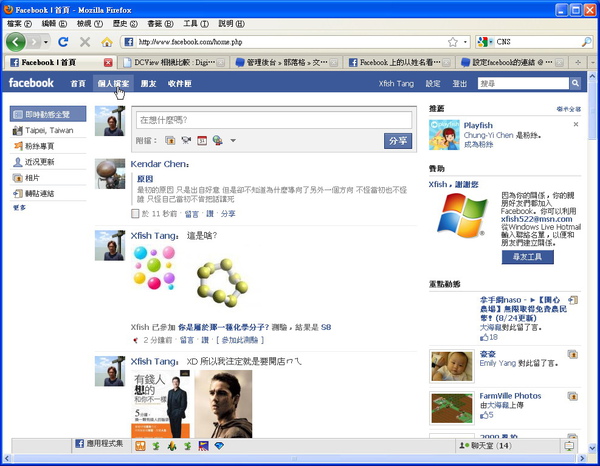The image size is (600, 466).
Task: Open the 檢視 (View) menu
Action: point(90,24)
